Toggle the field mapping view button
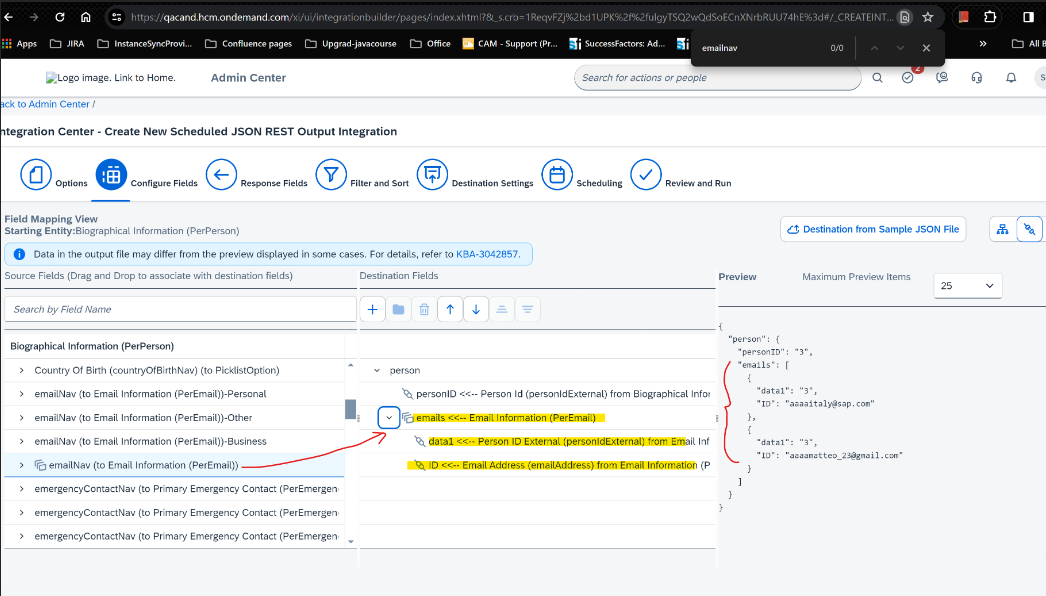 tap(1029, 230)
